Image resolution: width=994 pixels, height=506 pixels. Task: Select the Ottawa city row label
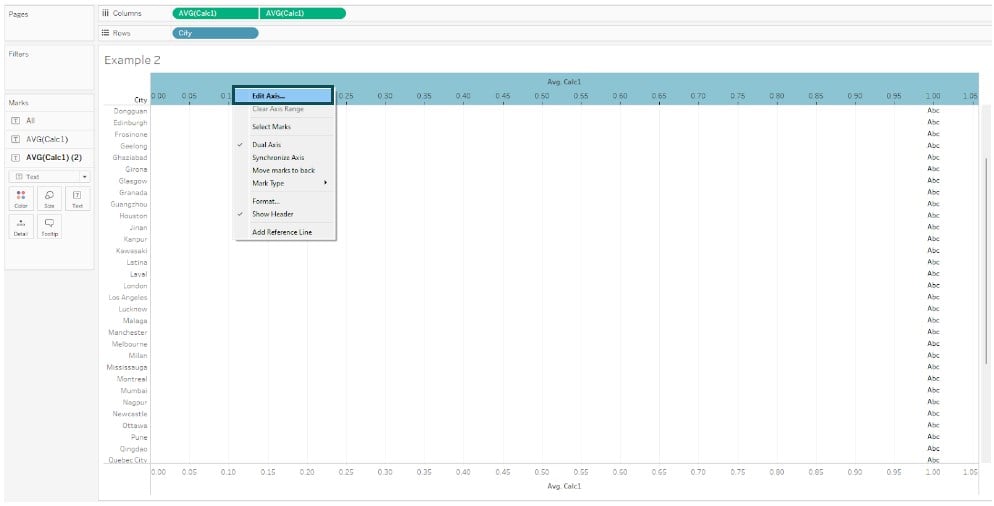tap(134, 425)
